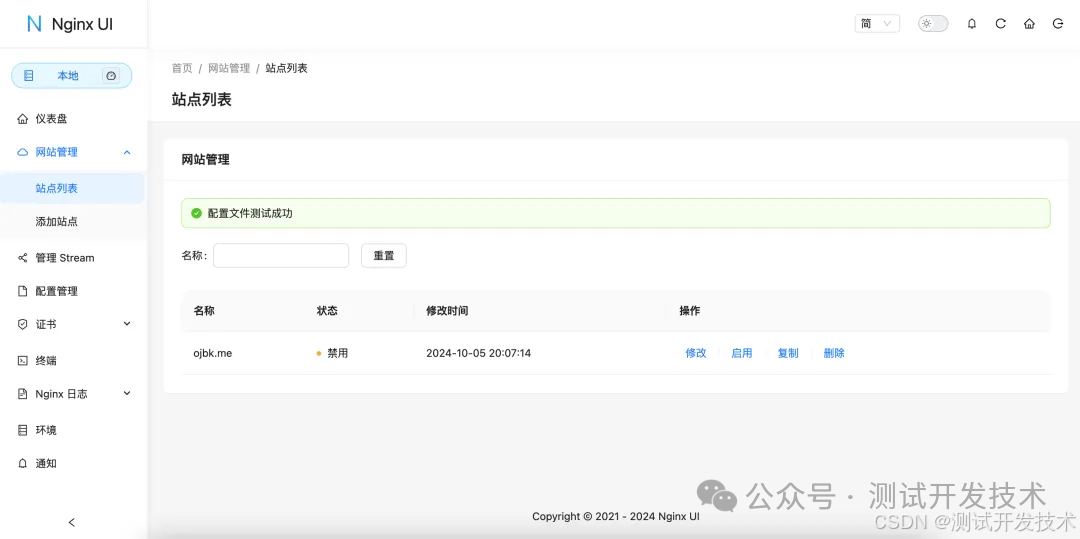Click 启用 to enable ojbk.me

point(741,353)
